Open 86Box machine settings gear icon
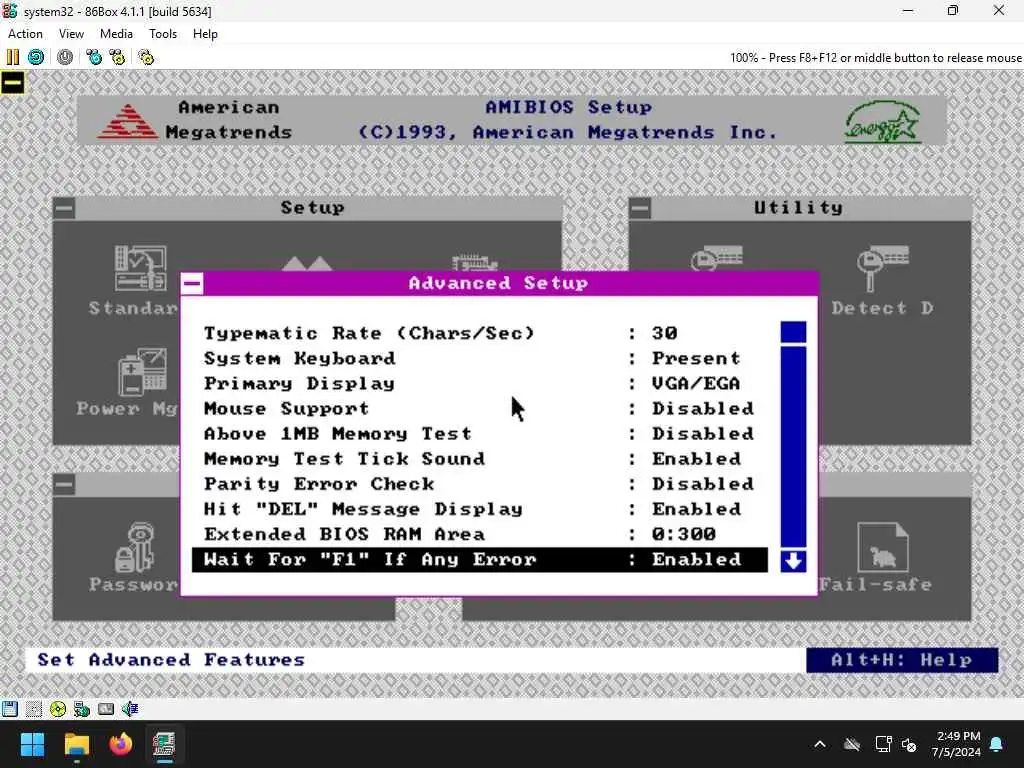 pos(146,57)
